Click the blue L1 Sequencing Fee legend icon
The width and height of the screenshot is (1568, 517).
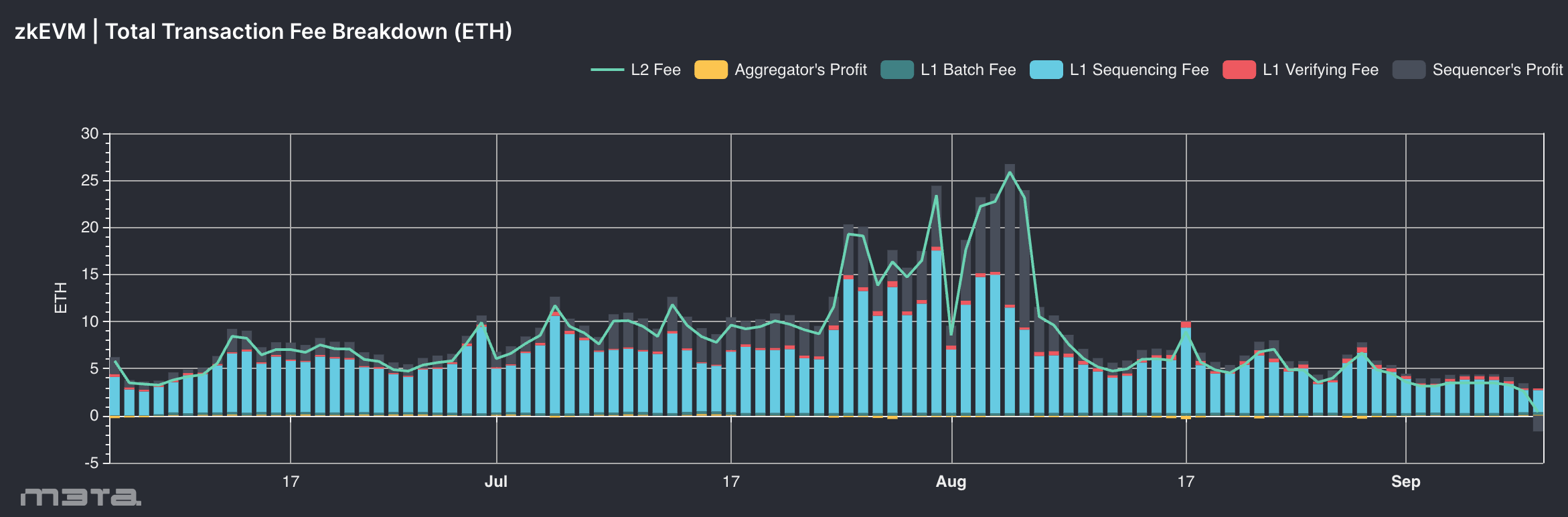point(1046,70)
